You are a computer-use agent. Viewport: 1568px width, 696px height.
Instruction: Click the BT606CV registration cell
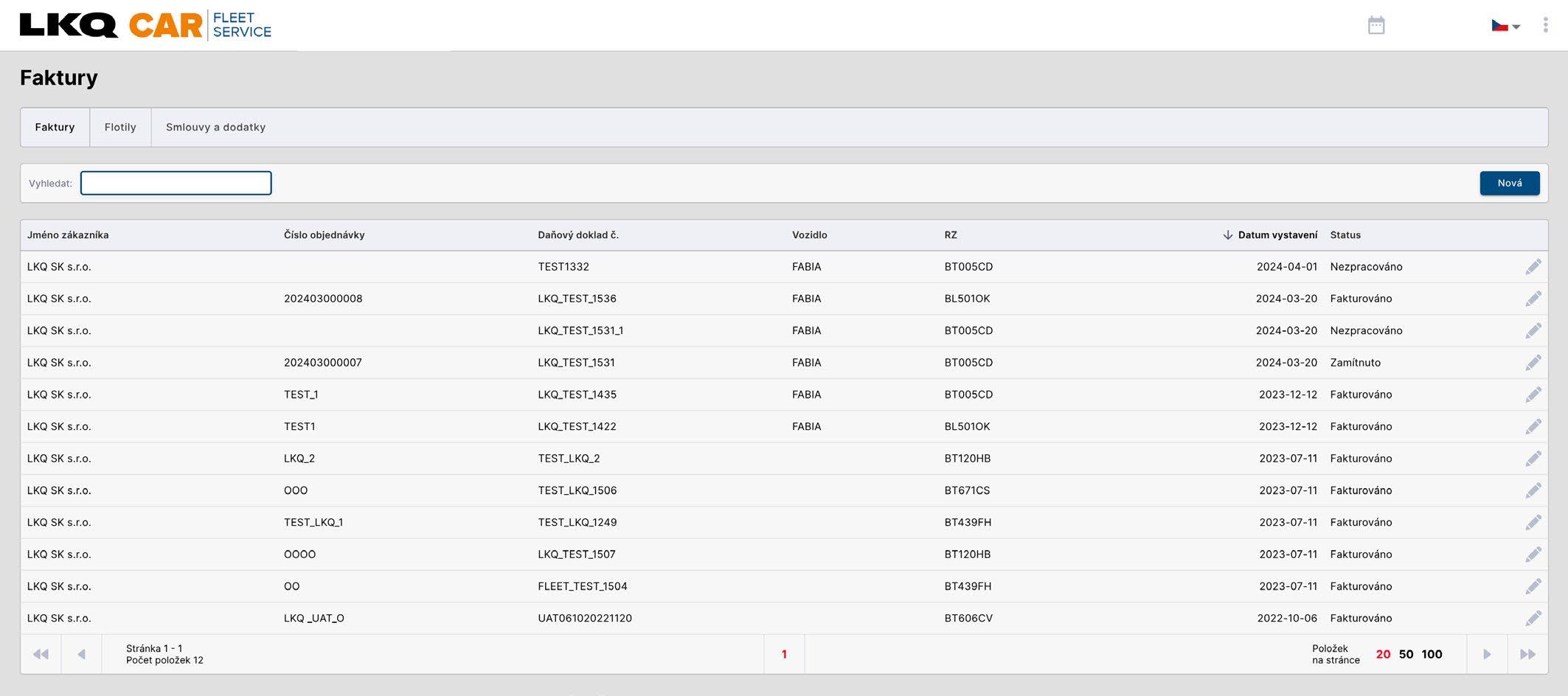(968, 618)
